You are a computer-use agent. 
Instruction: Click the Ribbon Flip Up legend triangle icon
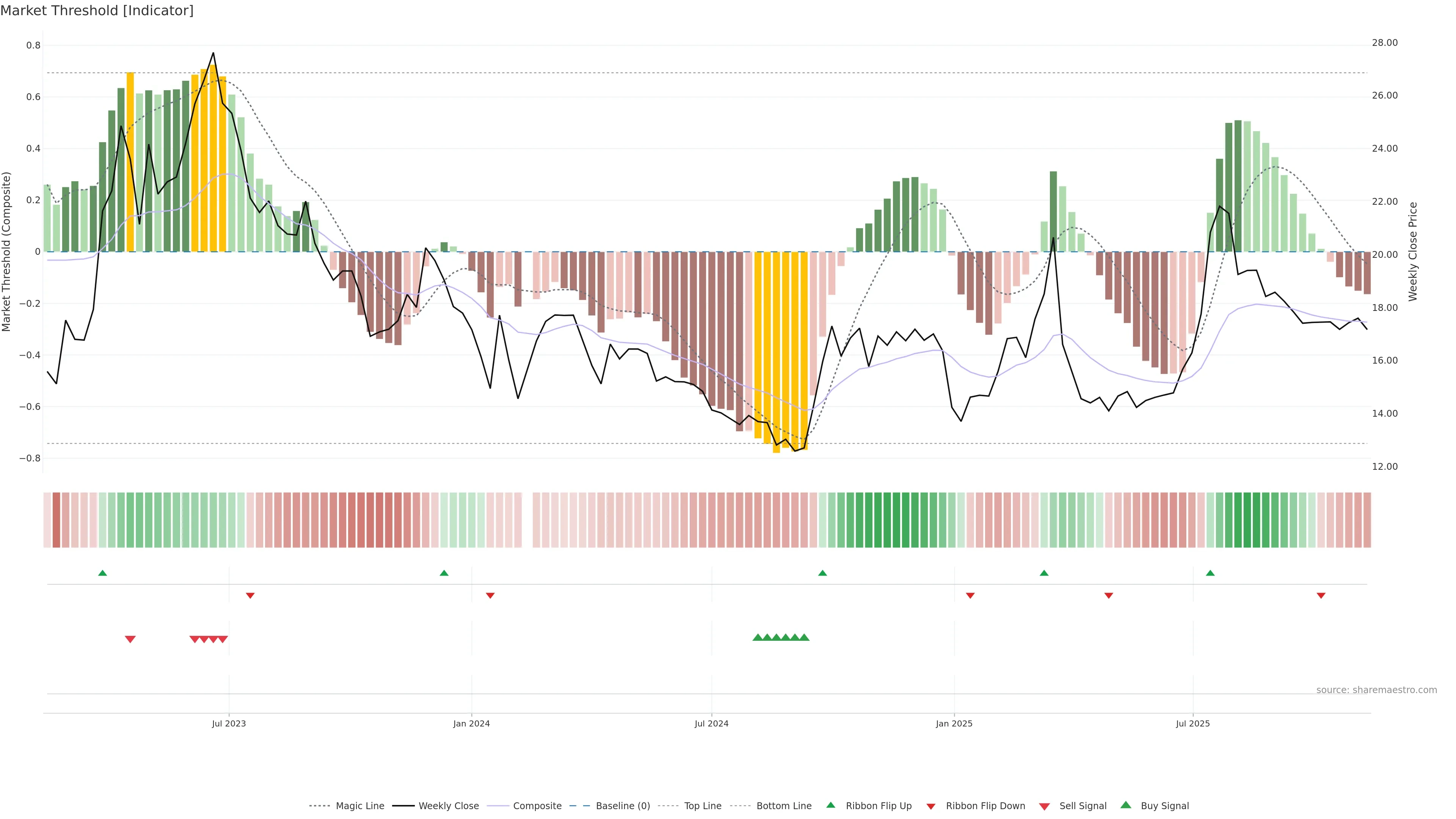[x=830, y=805]
